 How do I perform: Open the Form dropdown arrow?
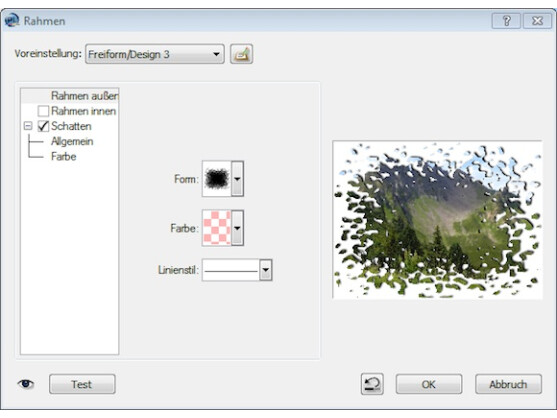click(237, 179)
